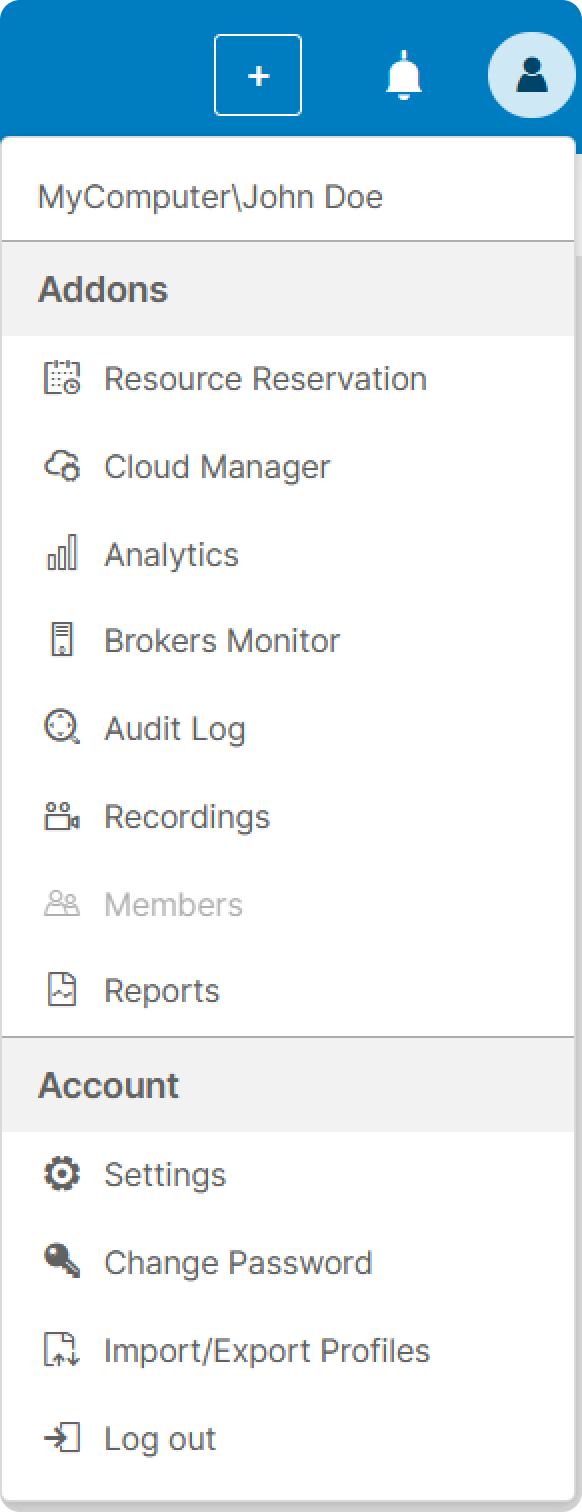Screen dimensions: 582x1512
Task: Click the Brokers Monitor server icon
Action: click(62, 640)
